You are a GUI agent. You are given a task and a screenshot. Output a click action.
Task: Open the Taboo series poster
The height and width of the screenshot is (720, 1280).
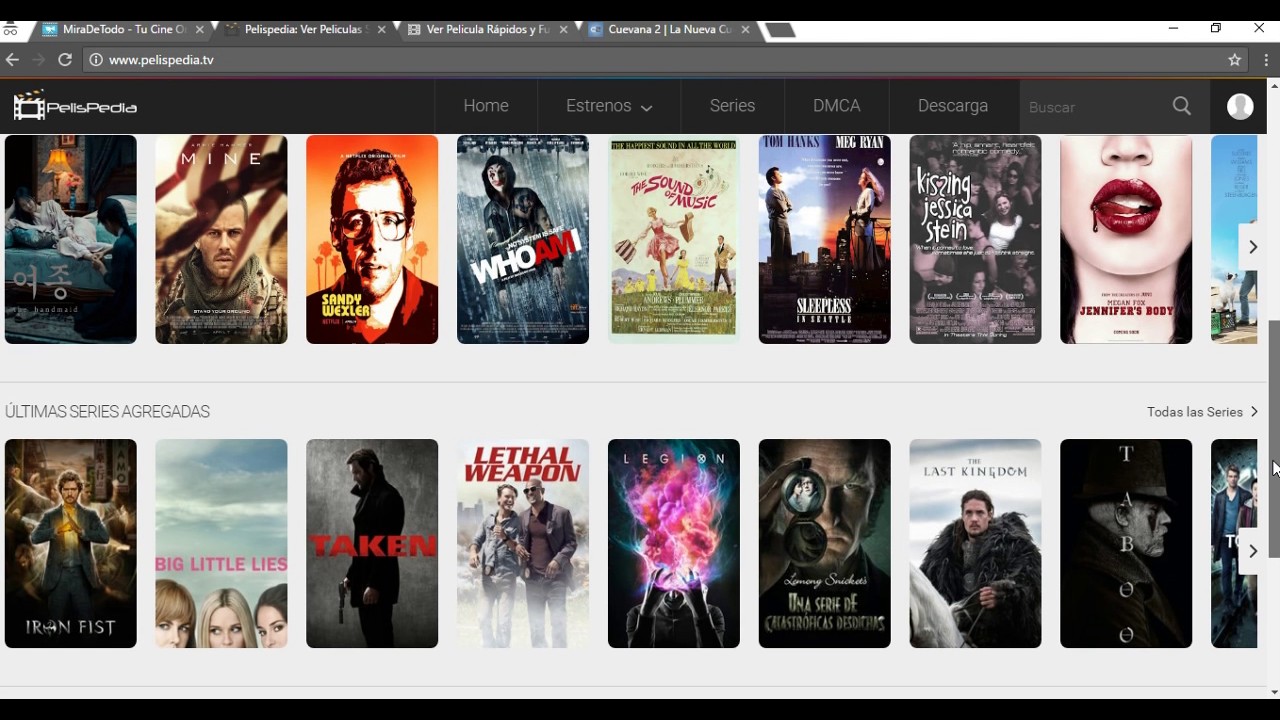[x=1126, y=543]
